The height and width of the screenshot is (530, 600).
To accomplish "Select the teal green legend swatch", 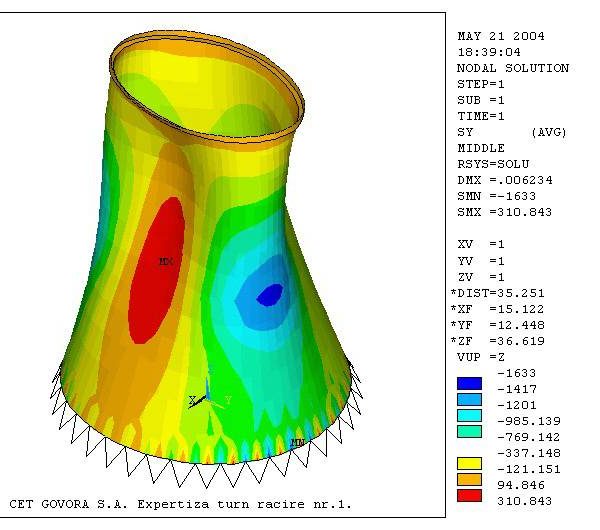I will coord(469,431).
